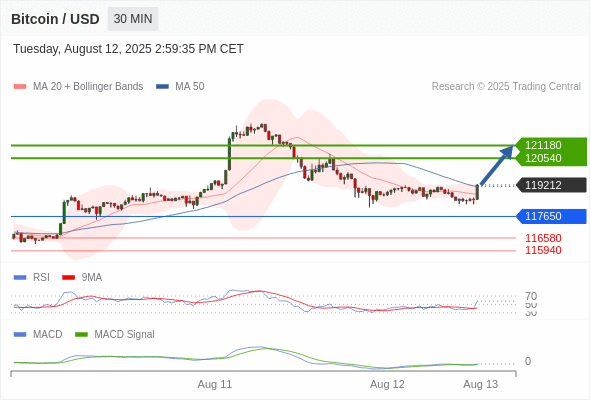Viewport: 590px width, 400px height.
Task: Select the 120540 resistance price label
Action: click(543, 158)
